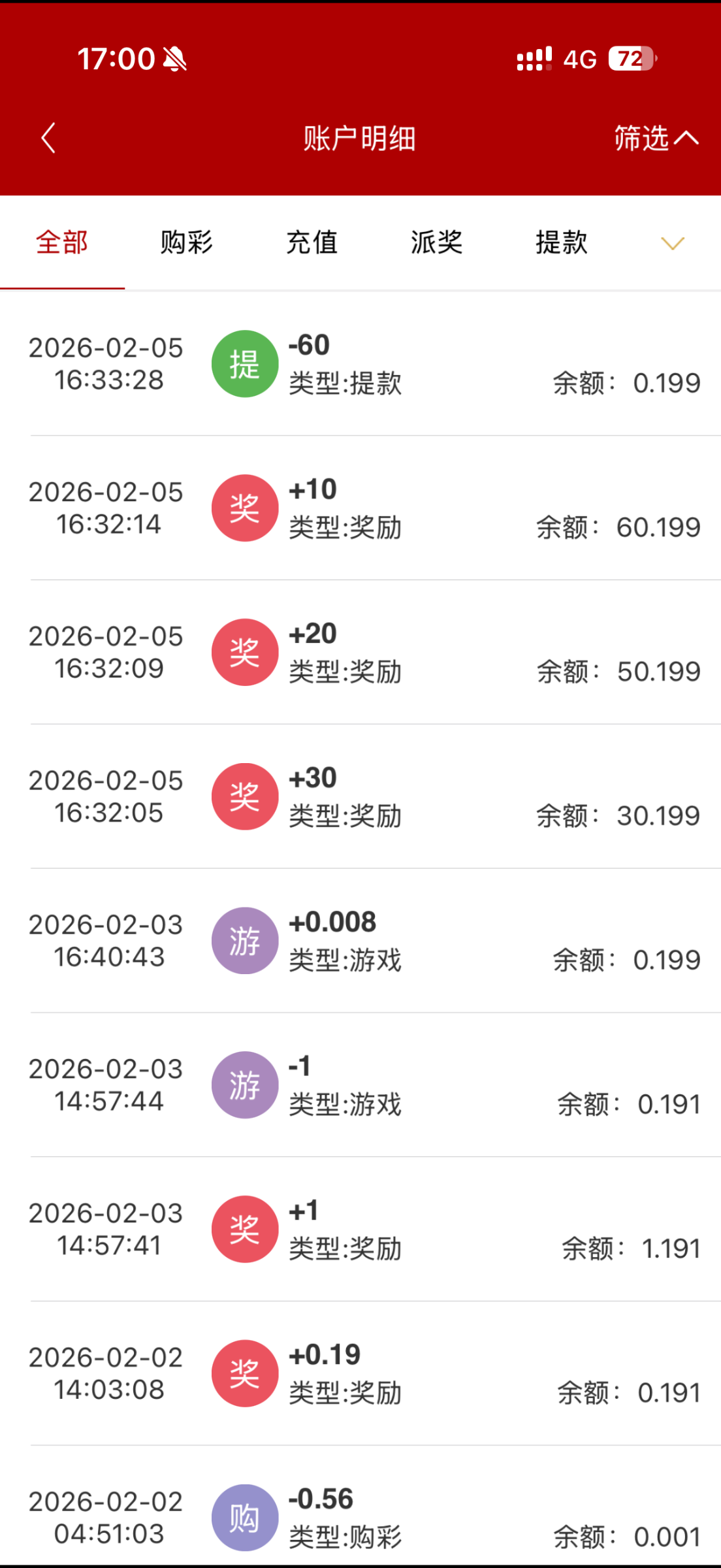721x1568 pixels.
Task: Tap the muted bell icon in status bar
Action: (175, 59)
